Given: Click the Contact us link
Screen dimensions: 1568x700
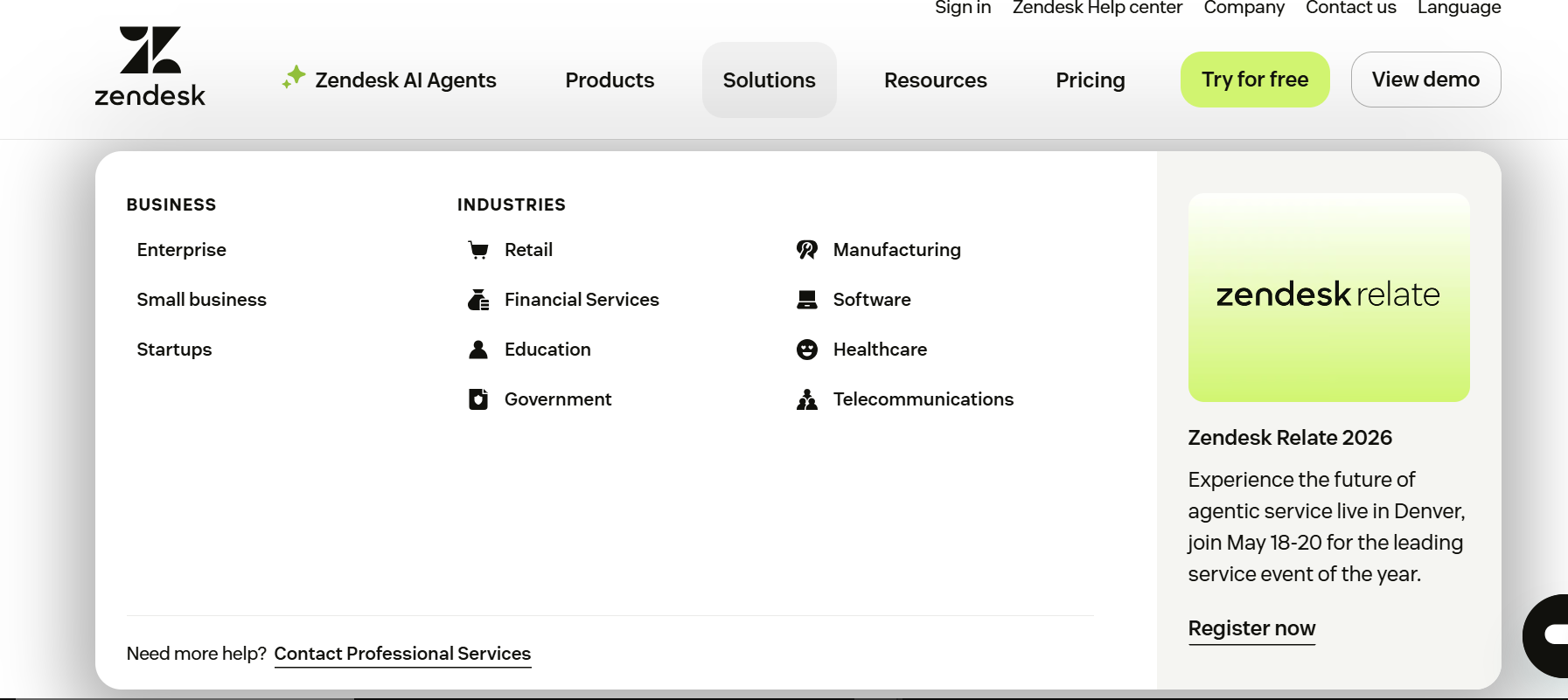Looking at the screenshot, I should coord(1351,8).
